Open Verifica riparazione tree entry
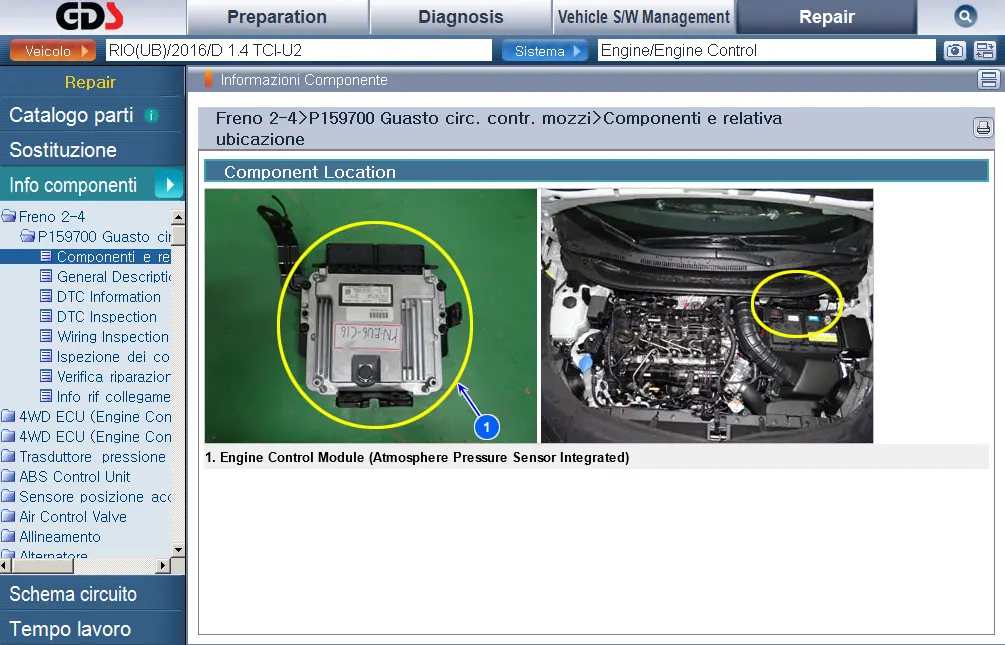 113,376
